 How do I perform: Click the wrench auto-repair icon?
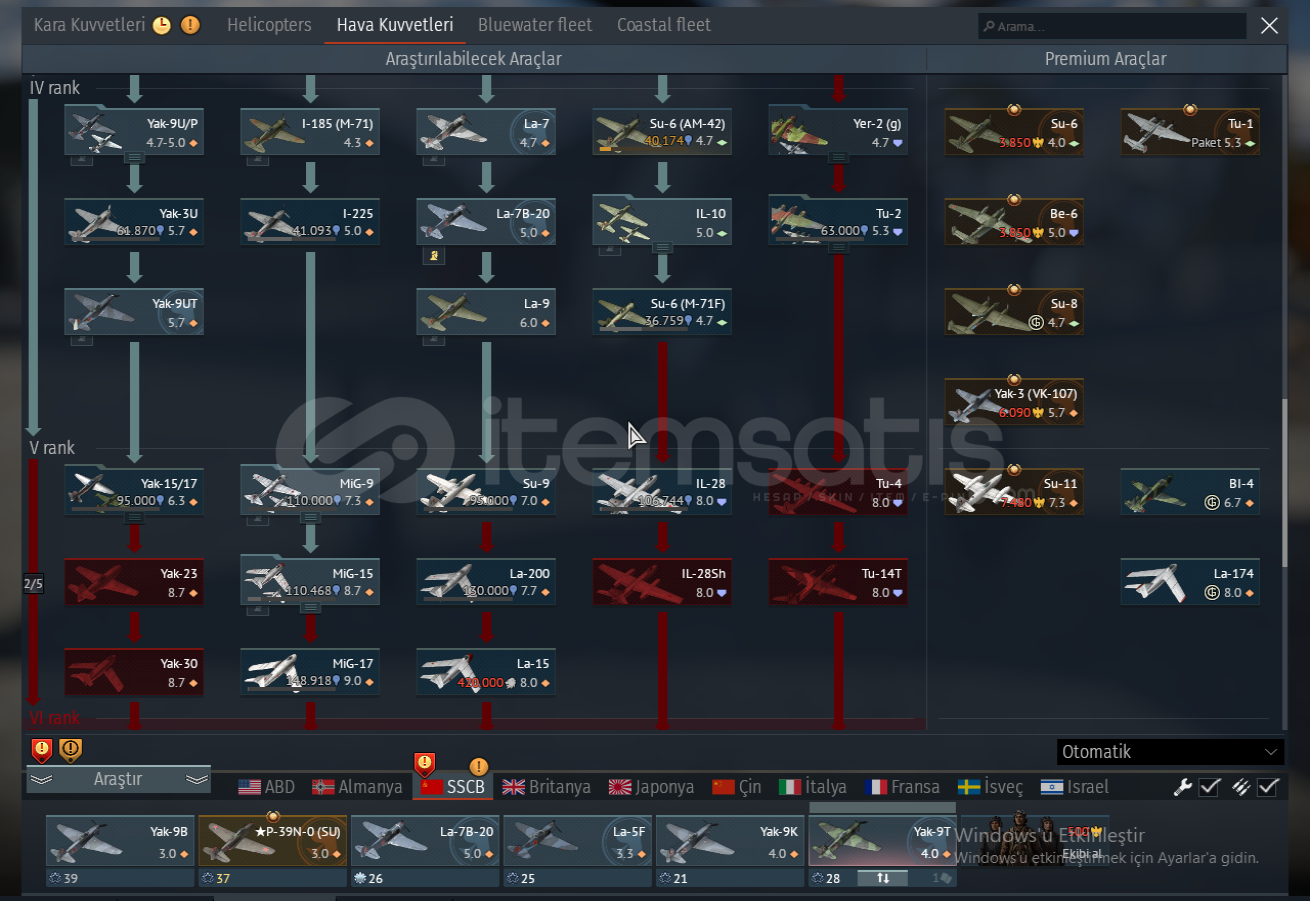pyautogui.click(x=1183, y=787)
